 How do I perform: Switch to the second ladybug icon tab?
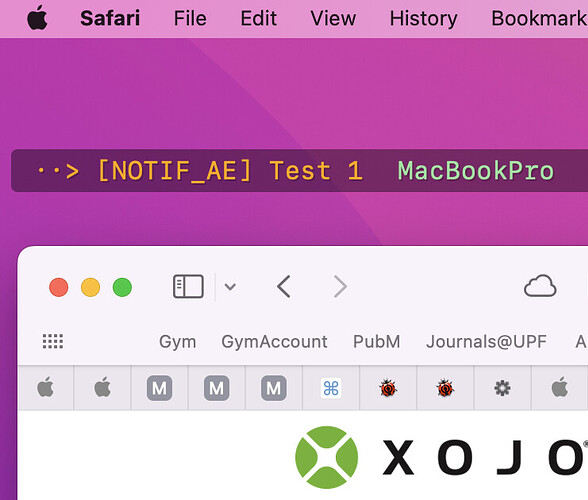pyautogui.click(x=445, y=387)
